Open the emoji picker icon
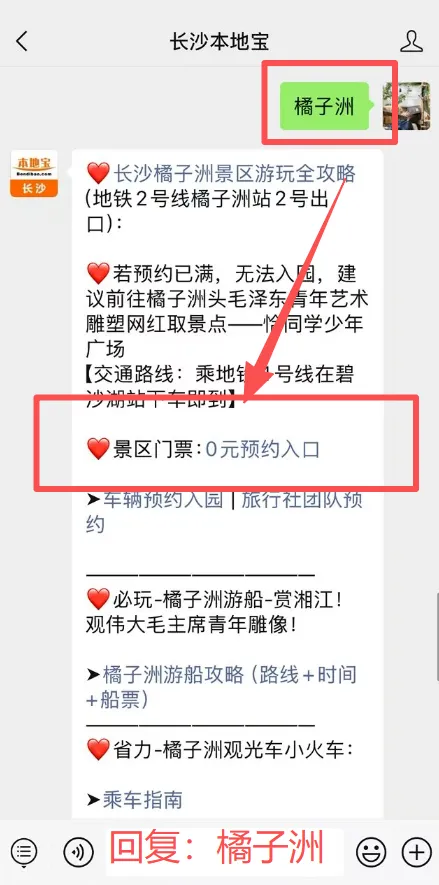The image size is (439, 885). pos(371,851)
